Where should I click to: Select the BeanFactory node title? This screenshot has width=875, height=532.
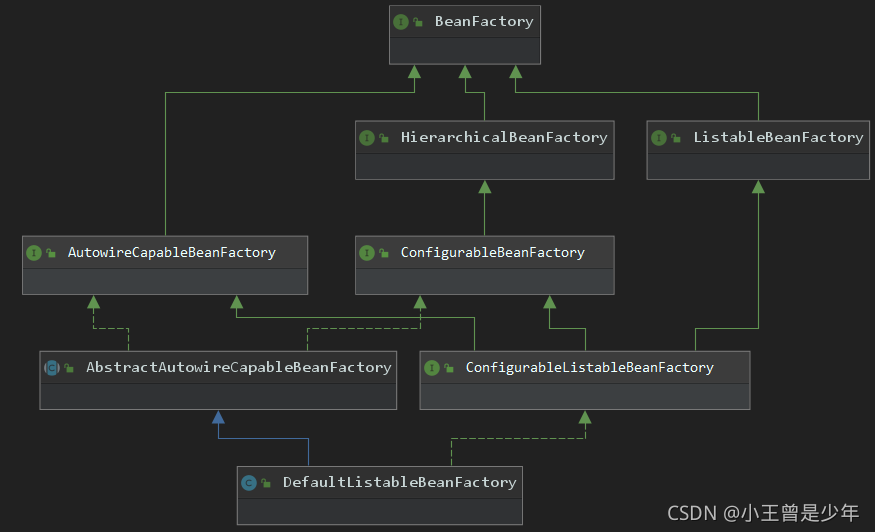(x=484, y=21)
